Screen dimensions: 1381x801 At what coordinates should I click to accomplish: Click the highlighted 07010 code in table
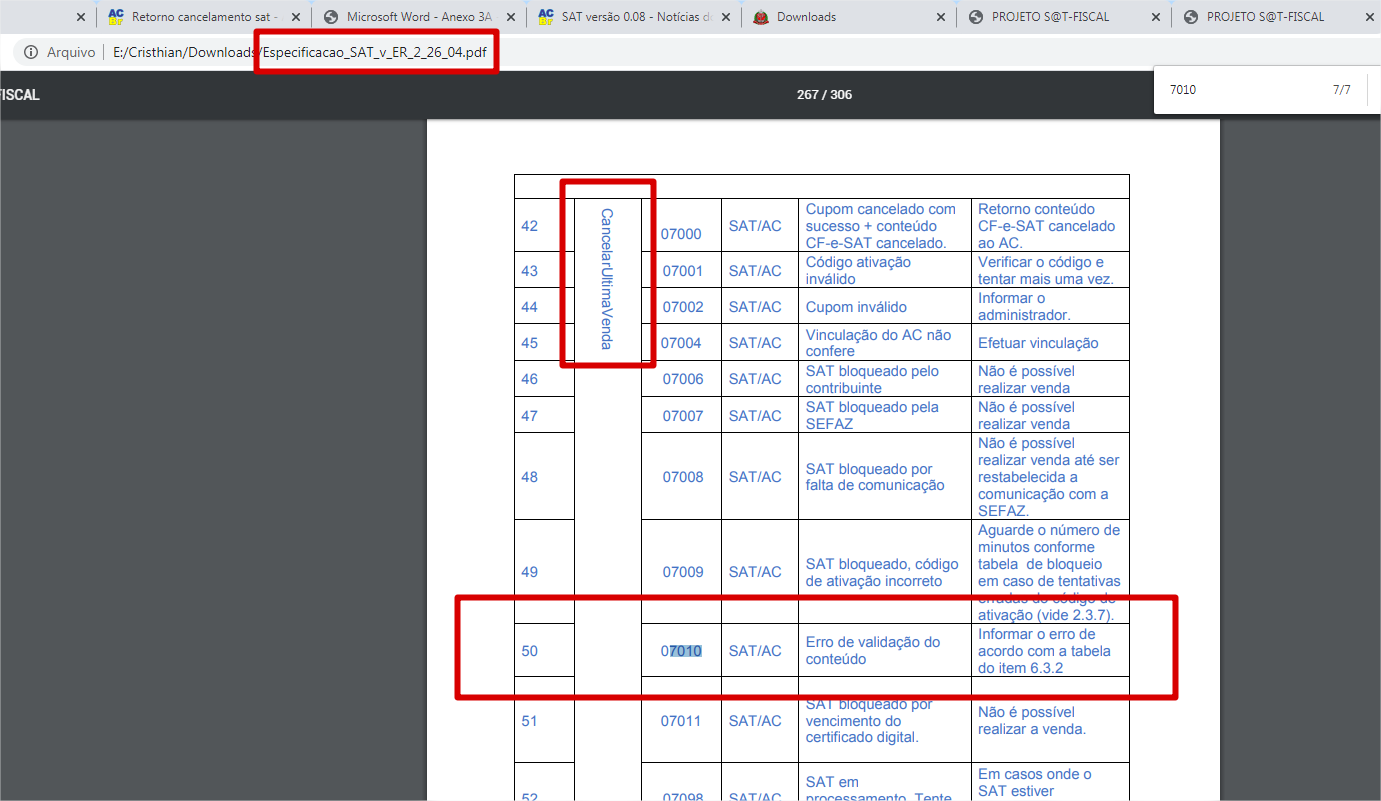(681, 651)
